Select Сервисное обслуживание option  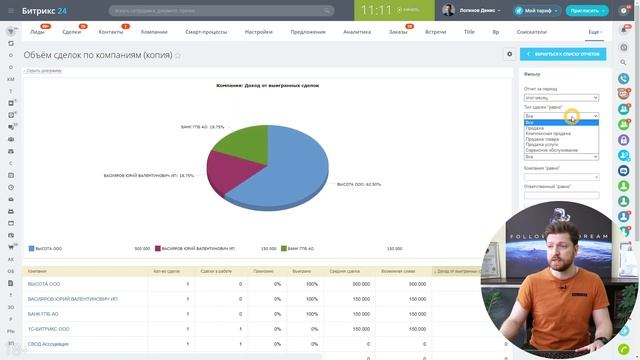point(561,150)
